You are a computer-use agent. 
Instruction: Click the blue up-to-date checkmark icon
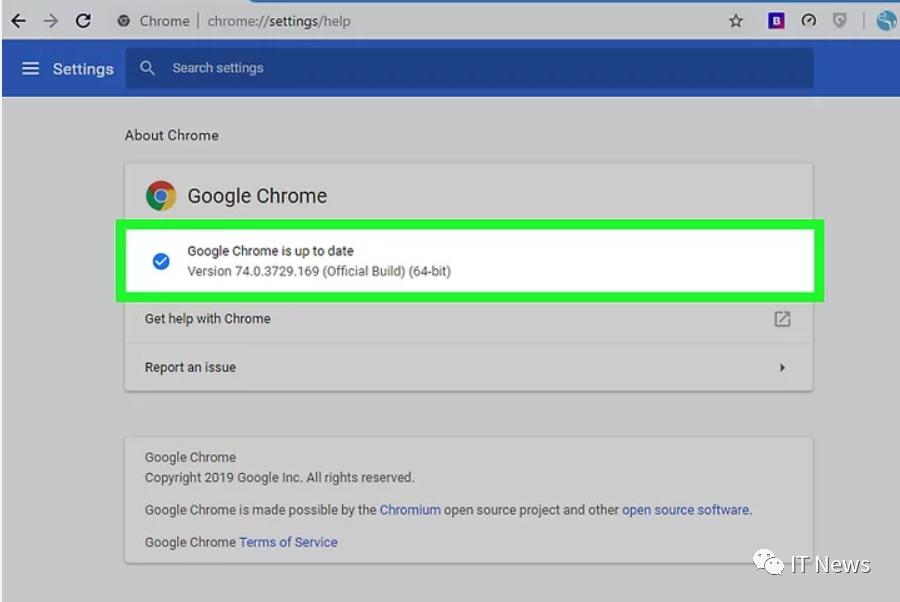pyautogui.click(x=160, y=261)
